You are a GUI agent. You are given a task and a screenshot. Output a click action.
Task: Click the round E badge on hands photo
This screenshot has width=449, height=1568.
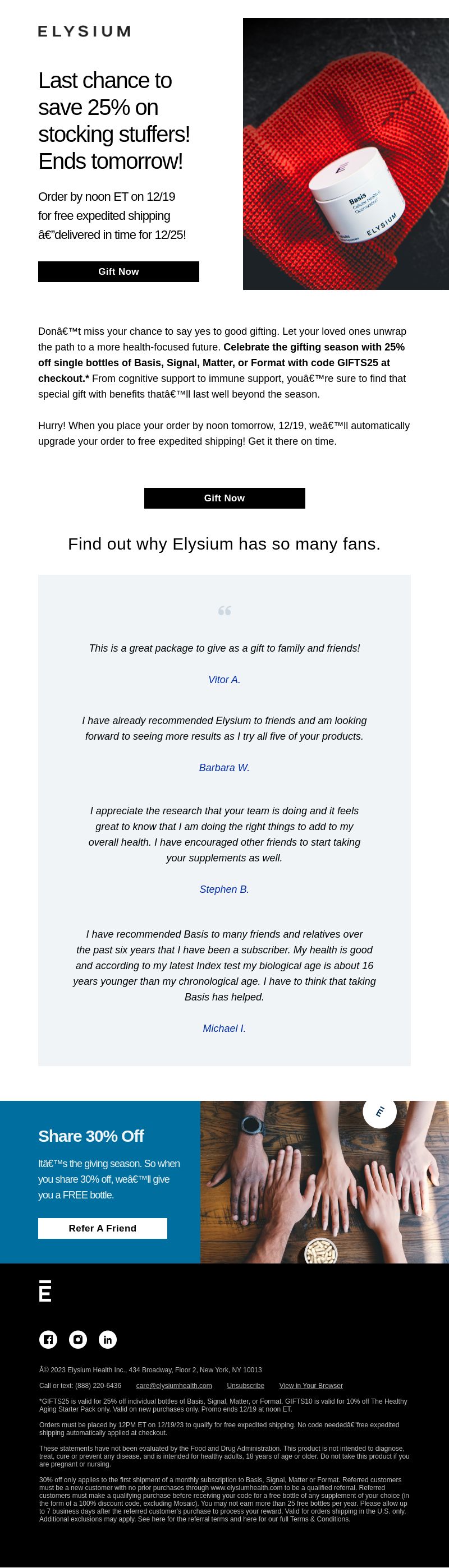coord(379,1112)
